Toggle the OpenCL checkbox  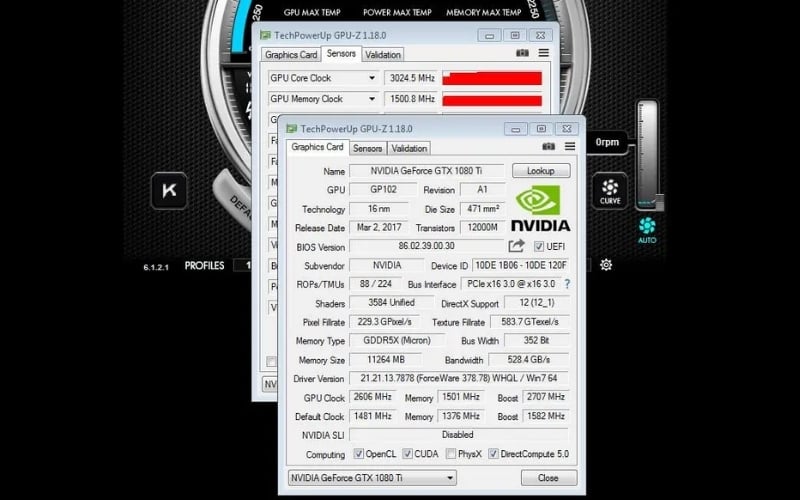pos(358,453)
